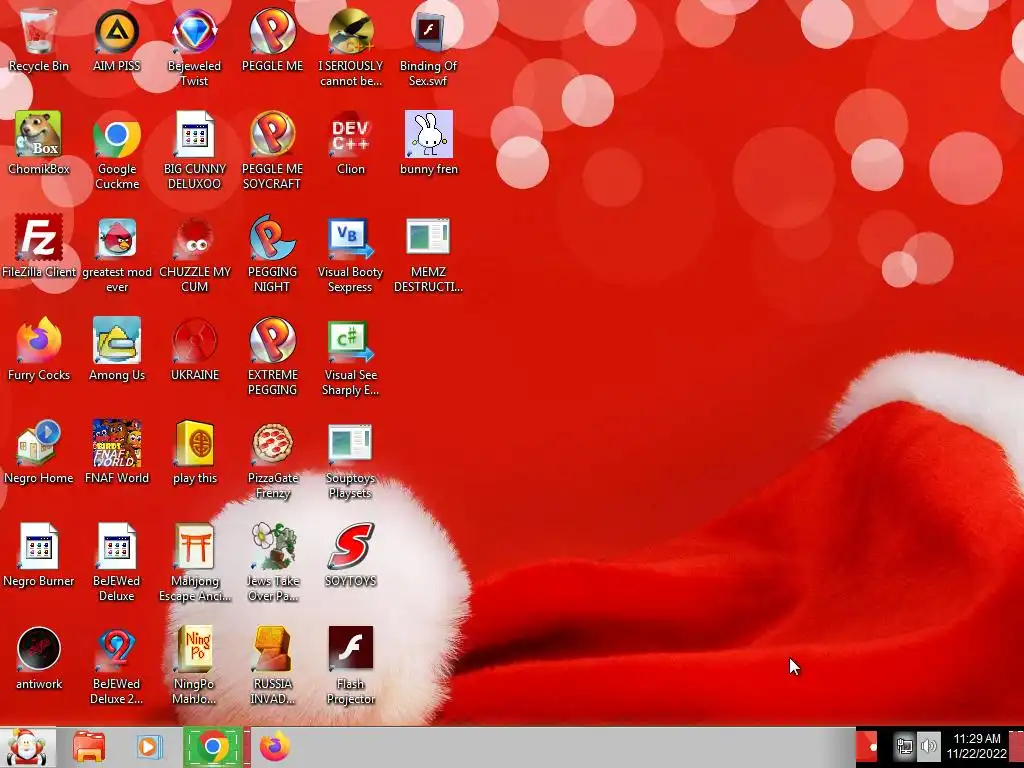This screenshot has height=768, width=1024.
Task: Launch the FNAF World shortcut
Action: 117,453
